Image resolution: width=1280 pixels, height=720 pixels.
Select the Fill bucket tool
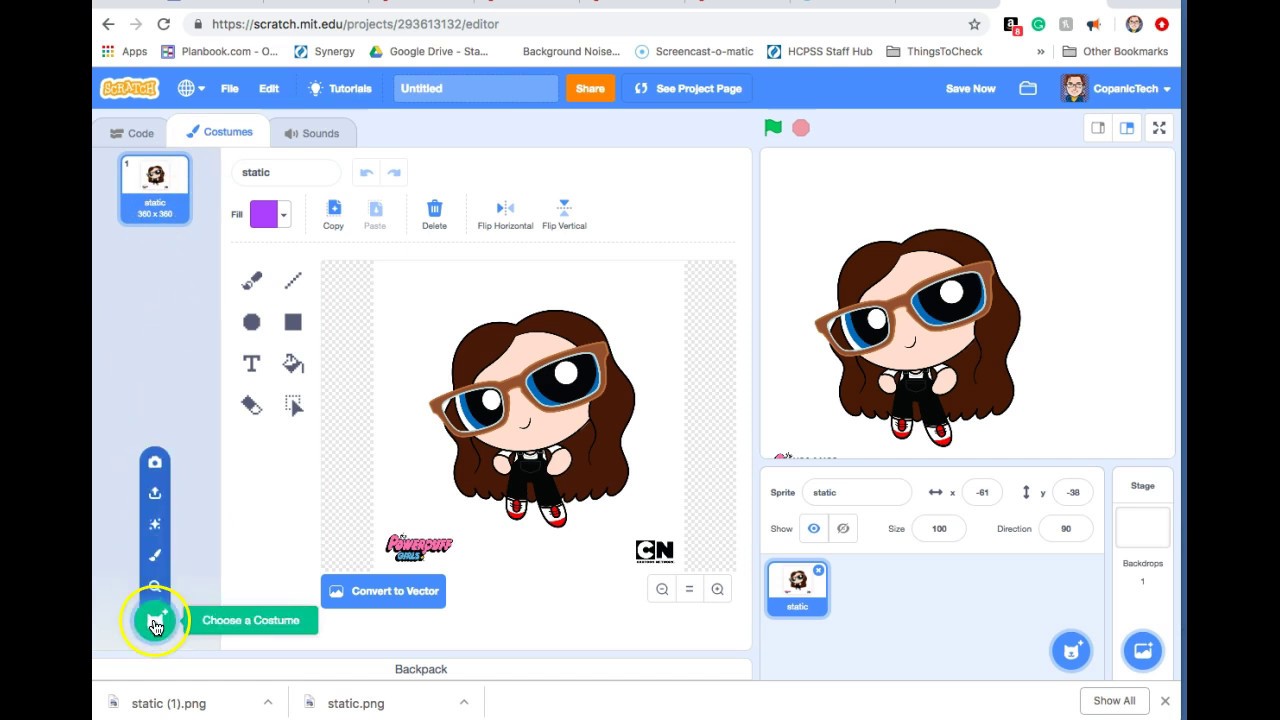point(293,364)
